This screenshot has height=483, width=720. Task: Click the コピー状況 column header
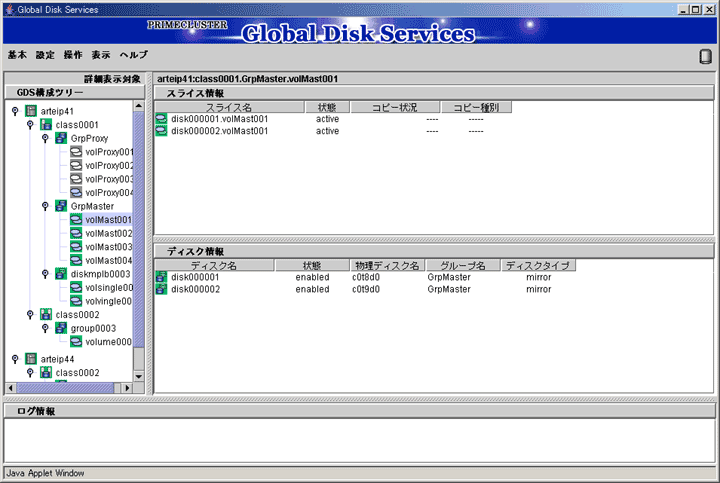pos(395,107)
